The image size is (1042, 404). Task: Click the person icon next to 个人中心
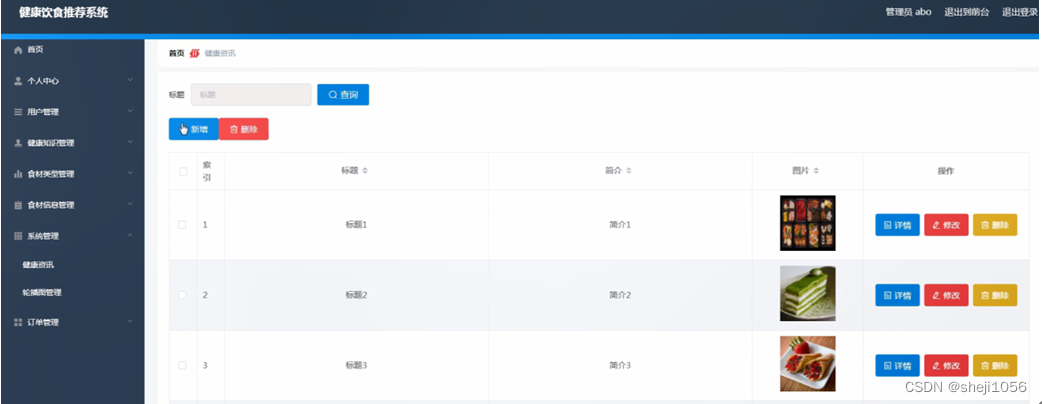click(x=18, y=81)
